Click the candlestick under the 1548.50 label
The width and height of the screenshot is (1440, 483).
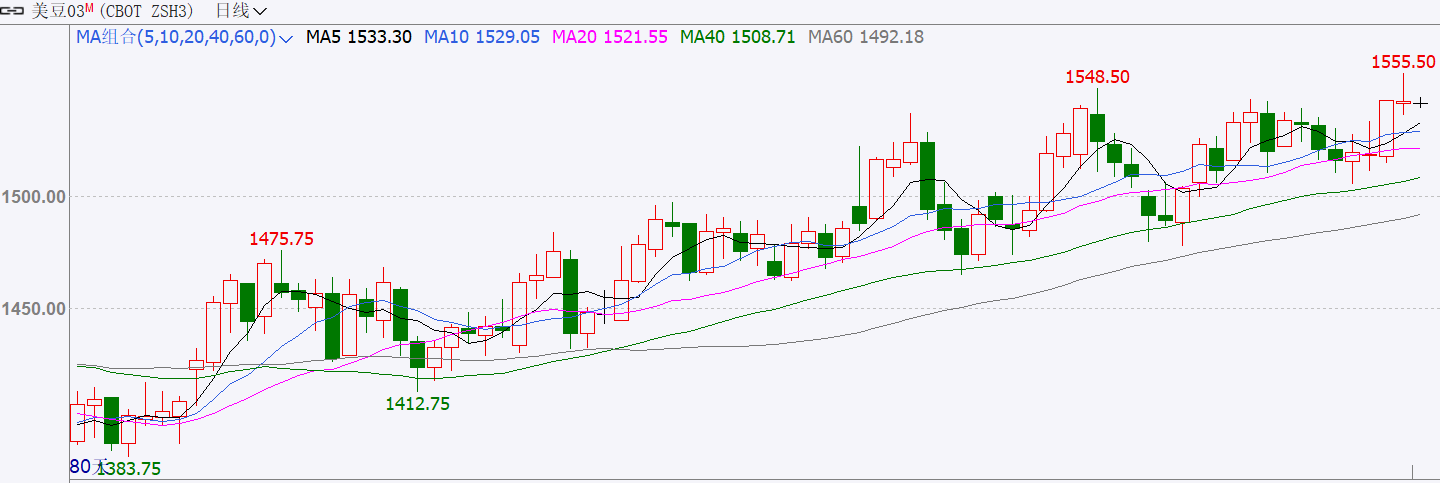(1097, 127)
